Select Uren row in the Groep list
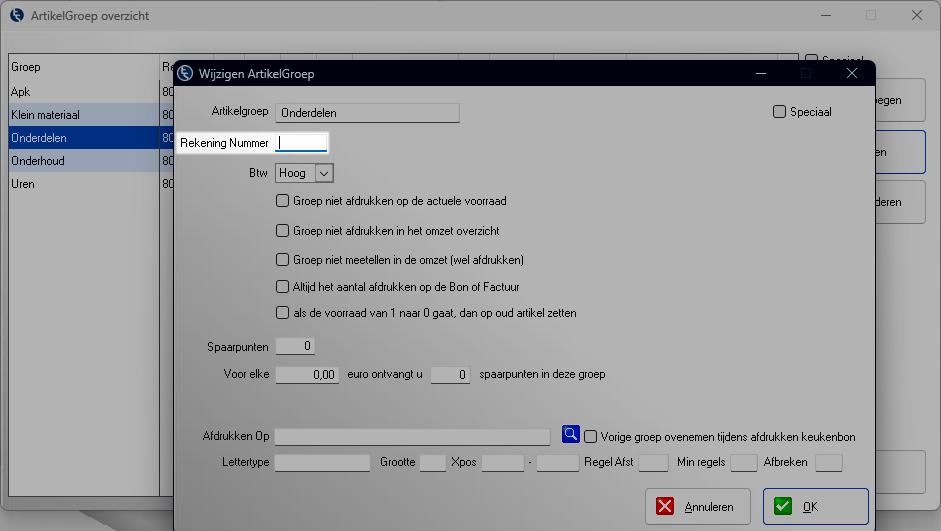 pos(80,184)
